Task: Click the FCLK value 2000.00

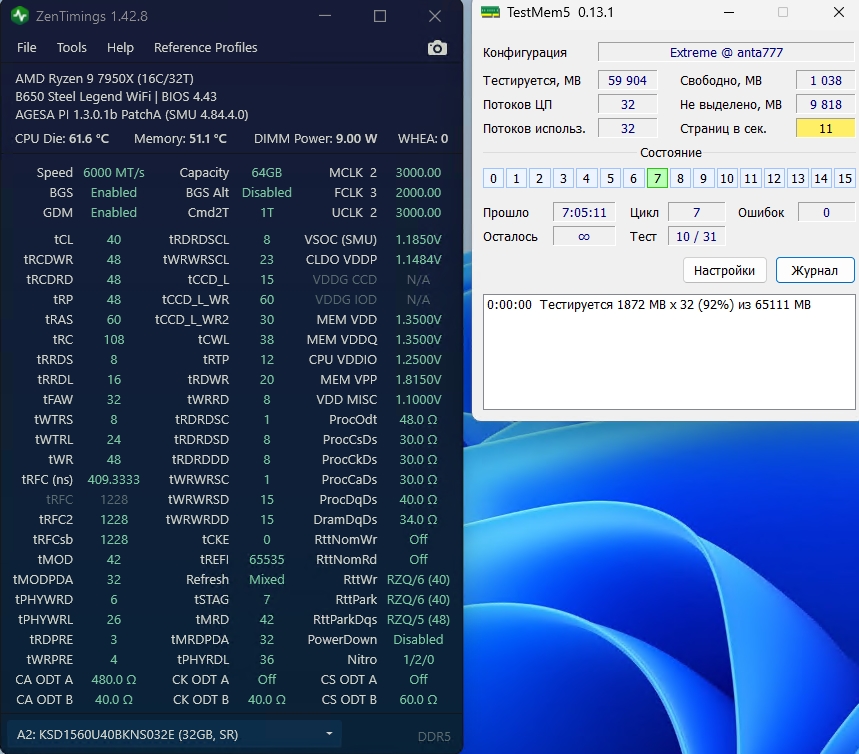Action: point(419,193)
